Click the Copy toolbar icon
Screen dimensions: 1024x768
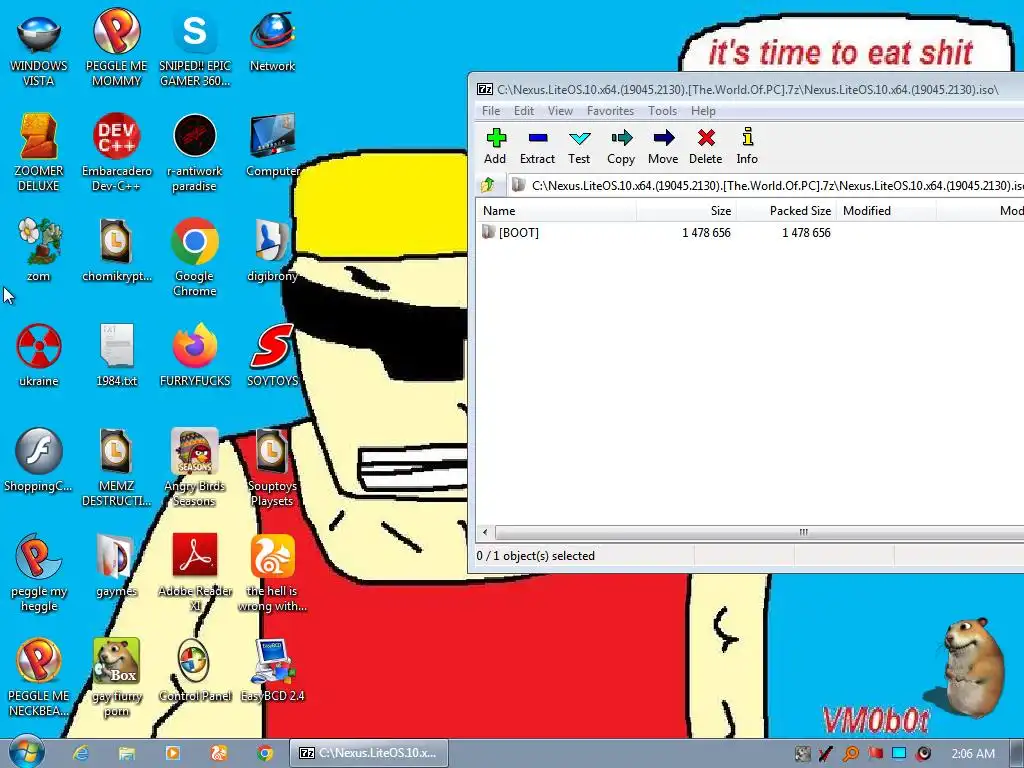tap(621, 146)
